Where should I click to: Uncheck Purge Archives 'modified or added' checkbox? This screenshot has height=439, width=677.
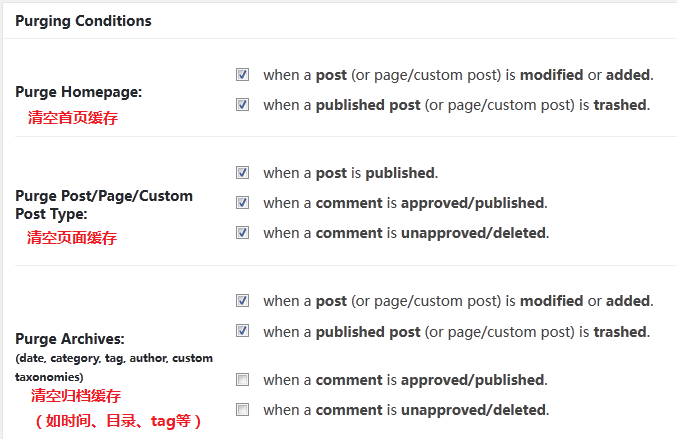tap(243, 300)
